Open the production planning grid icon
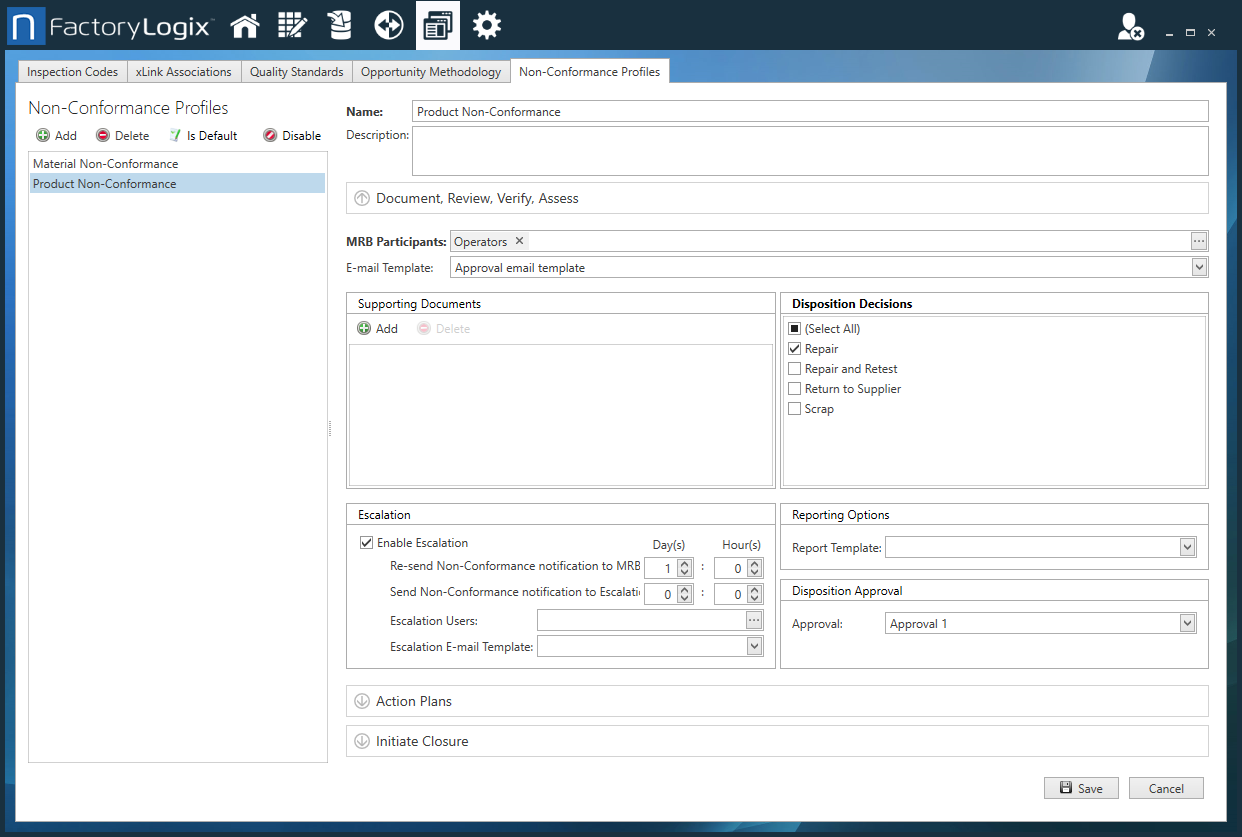 292,25
